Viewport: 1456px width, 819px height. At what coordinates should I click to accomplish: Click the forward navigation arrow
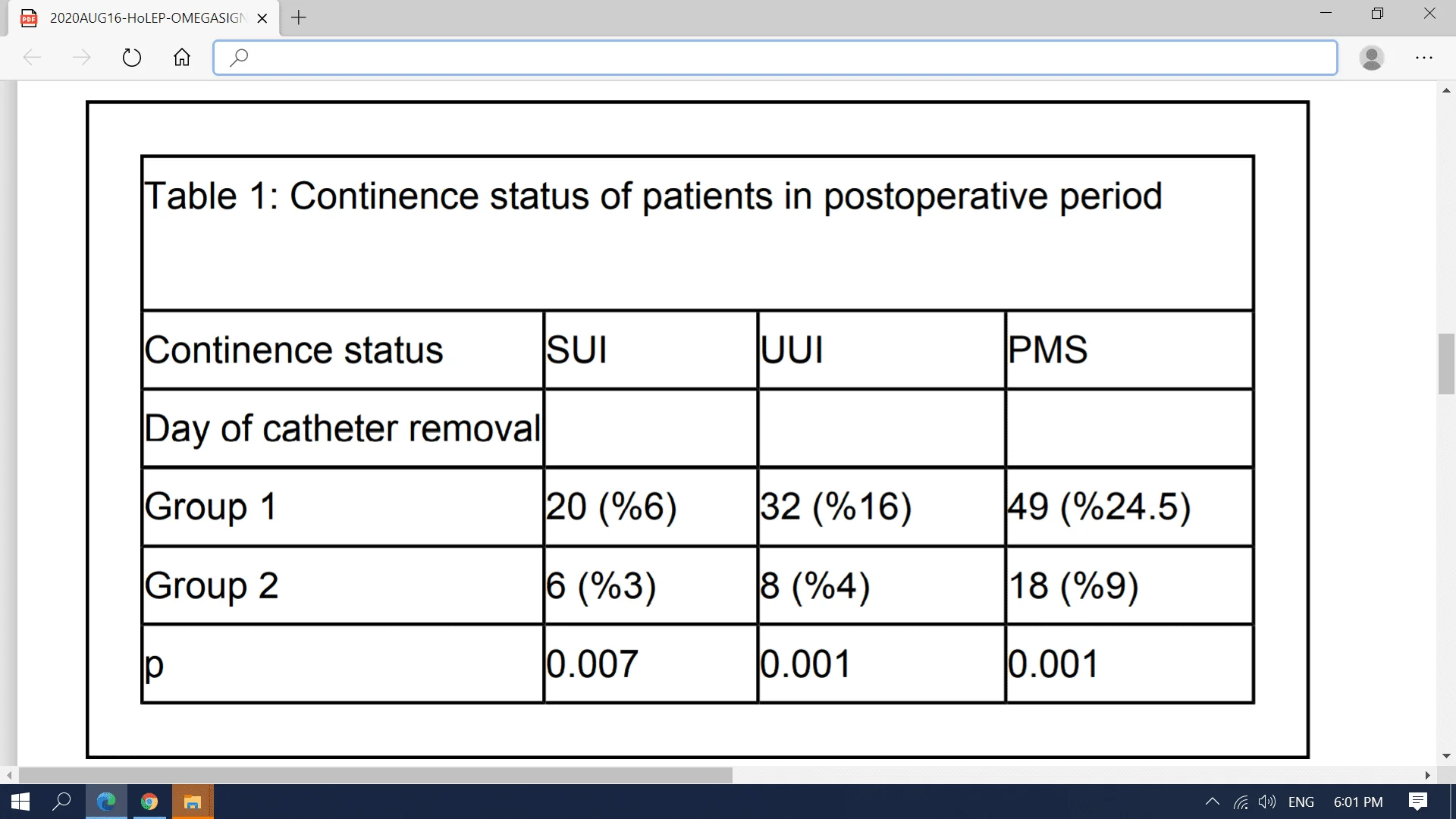click(81, 58)
